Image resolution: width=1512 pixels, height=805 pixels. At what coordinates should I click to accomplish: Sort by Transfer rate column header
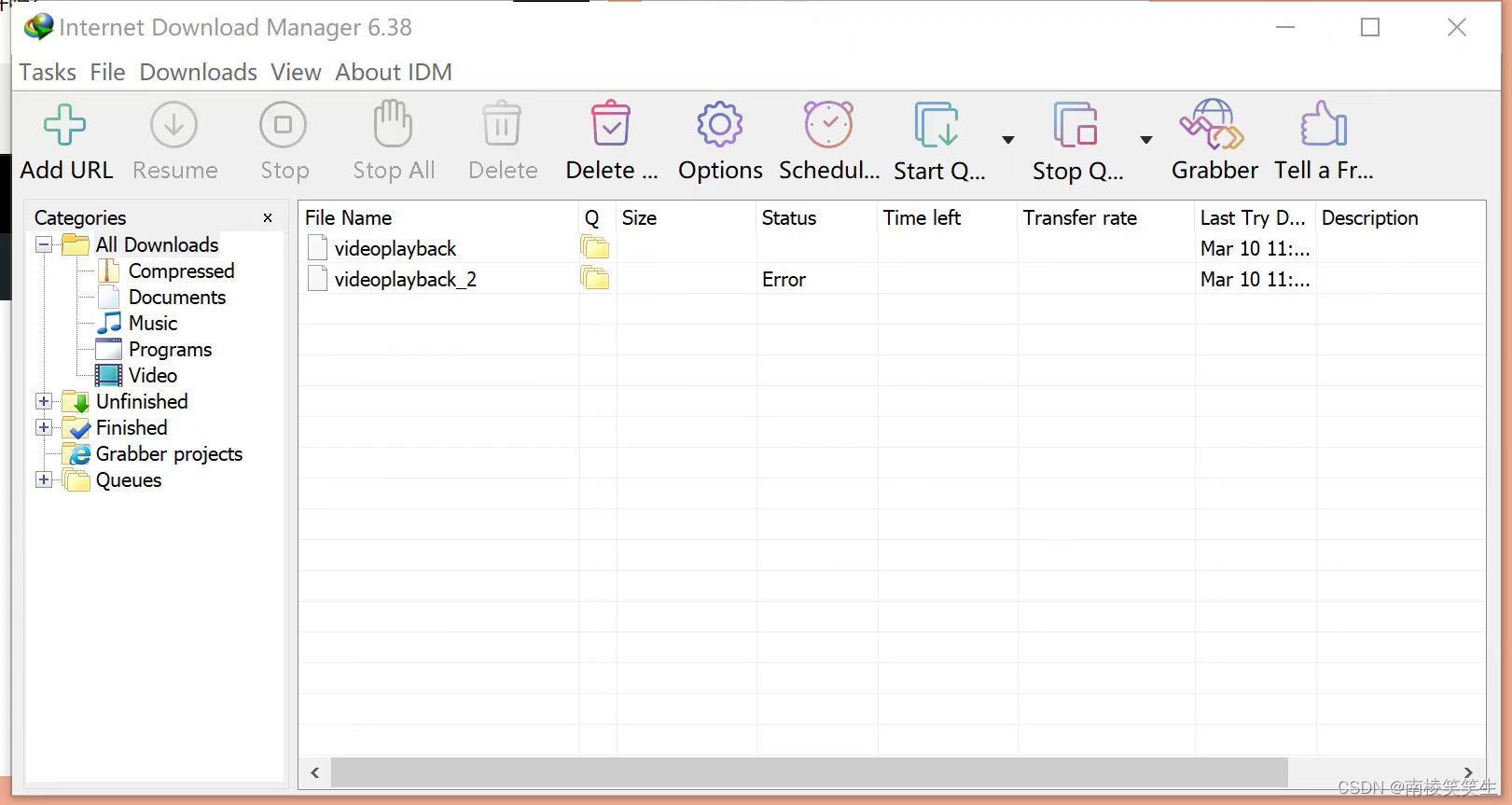1105,217
